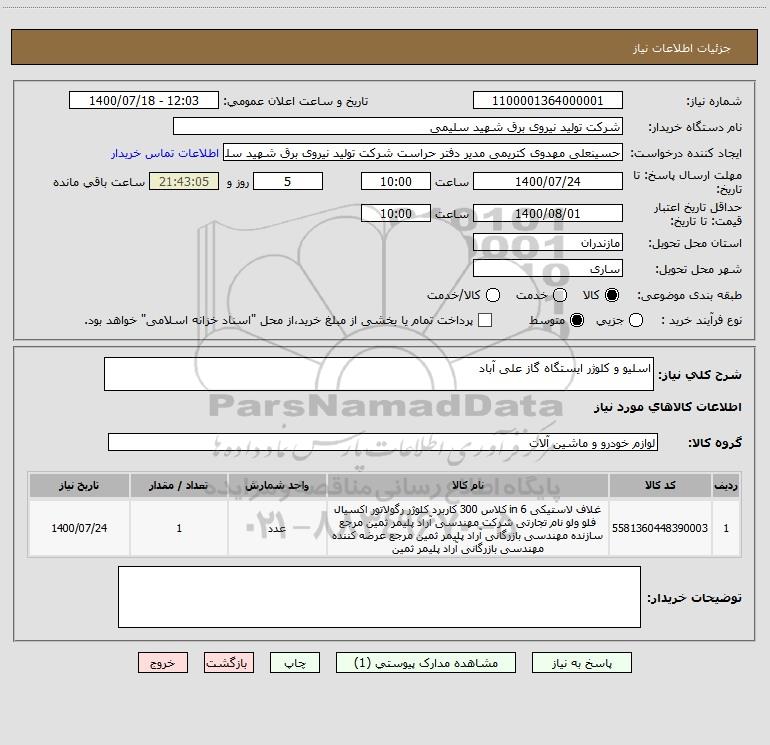
Task: Click the گروه کالا field
Action: 383,442
